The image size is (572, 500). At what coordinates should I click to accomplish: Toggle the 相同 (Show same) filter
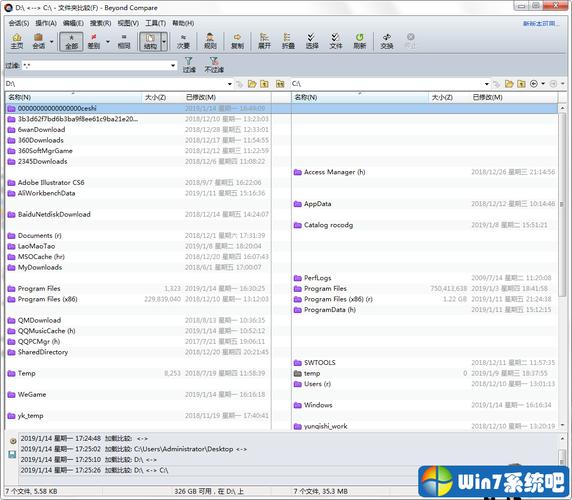124,41
